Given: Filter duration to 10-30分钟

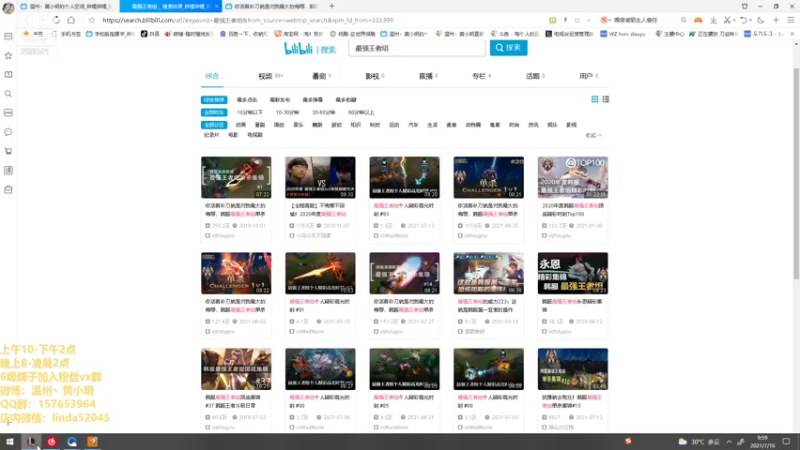Looking at the screenshot, I should coord(287,112).
